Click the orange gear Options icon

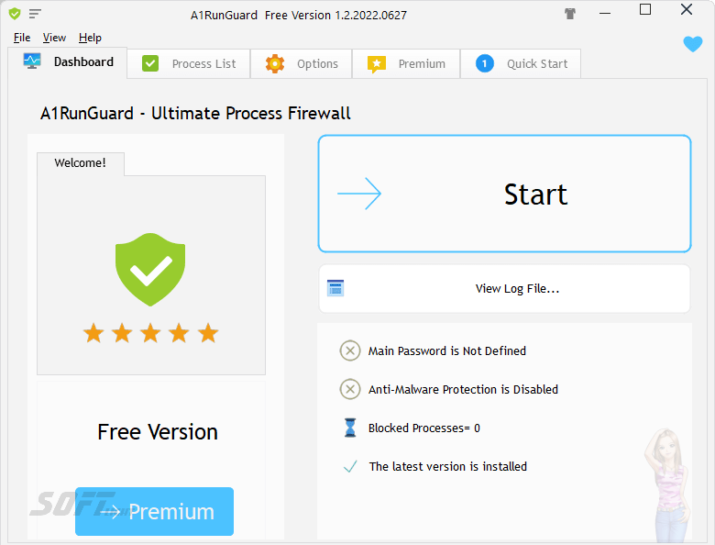pos(275,63)
